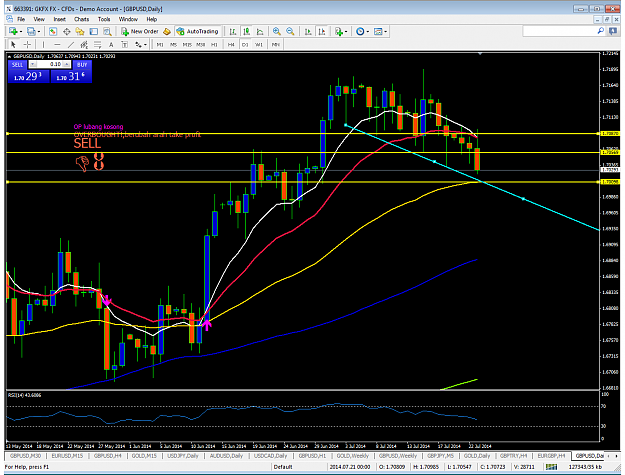This screenshot has width=625, height=475.
Task: Switch chart to Line Chart mode
Action: click(x=260, y=31)
